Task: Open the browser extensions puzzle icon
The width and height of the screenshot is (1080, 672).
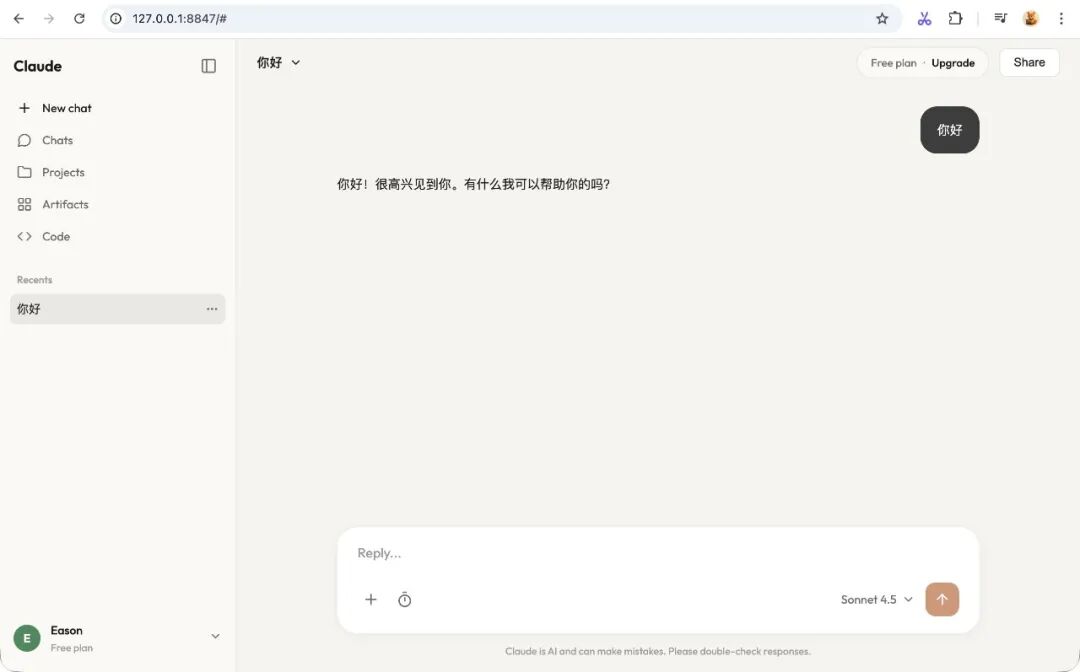Action: tap(955, 18)
